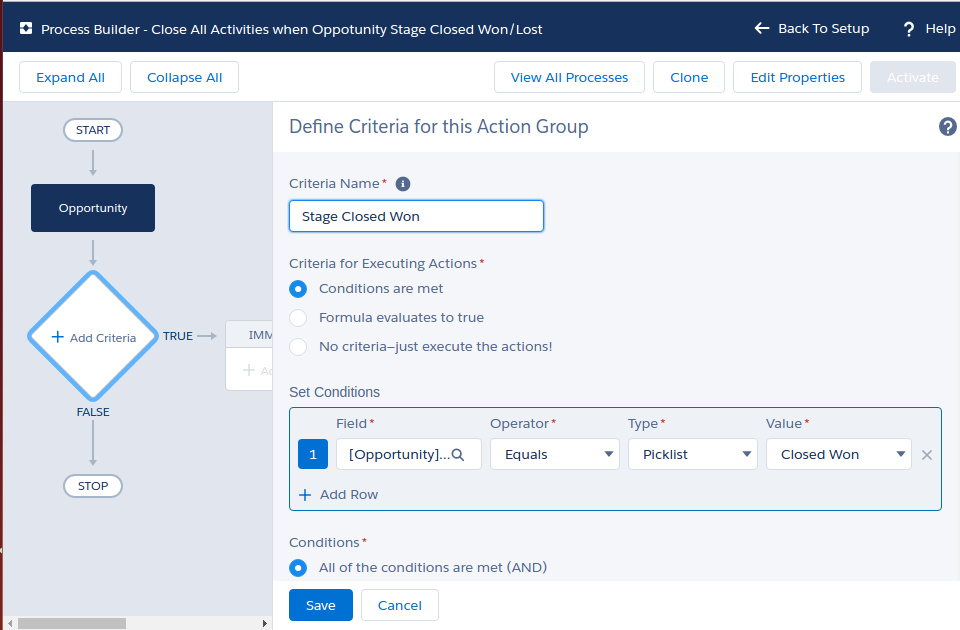Choose 'No criteria—just execute the actions!'
Image resolution: width=960 pixels, height=630 pixels.
tap(298, 347)
